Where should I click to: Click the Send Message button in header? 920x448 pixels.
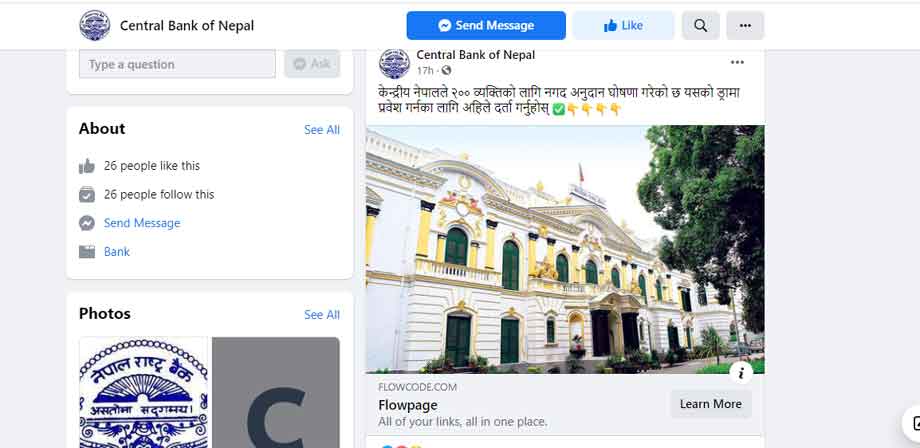pos(486,26)
